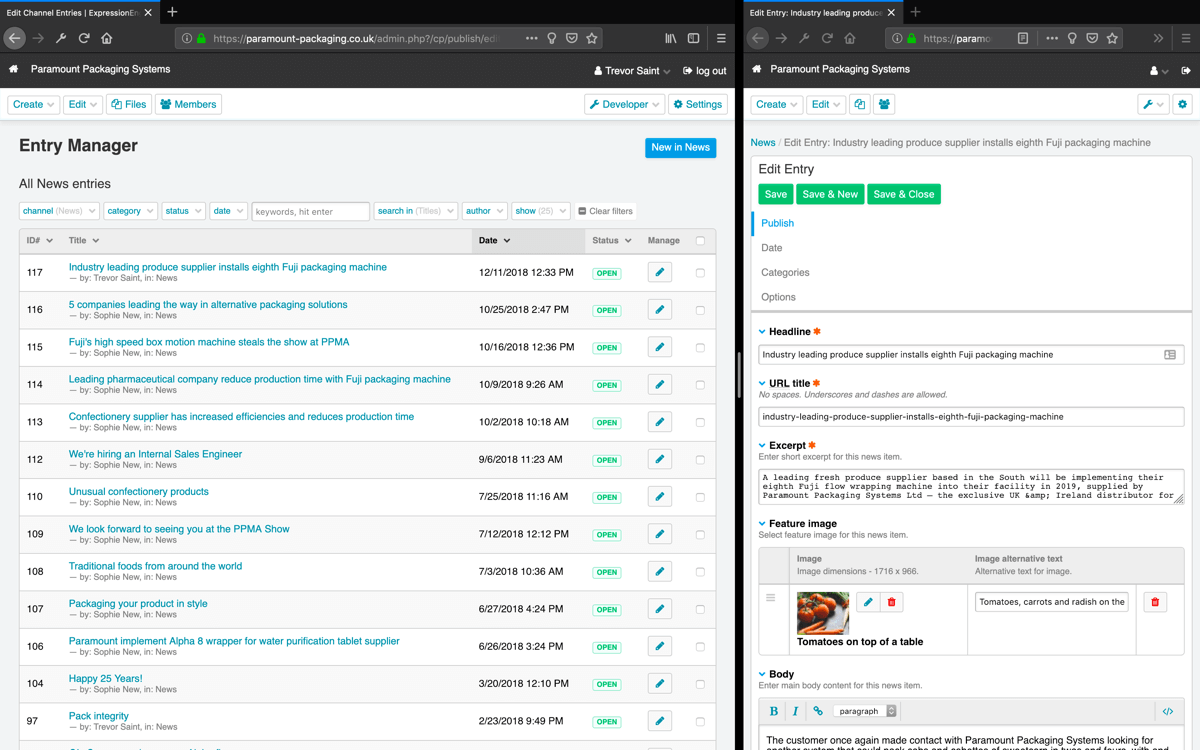The image size is (1200, 750).
Task: Insert a link in the Body editor
Action: (x=818, y=711)
